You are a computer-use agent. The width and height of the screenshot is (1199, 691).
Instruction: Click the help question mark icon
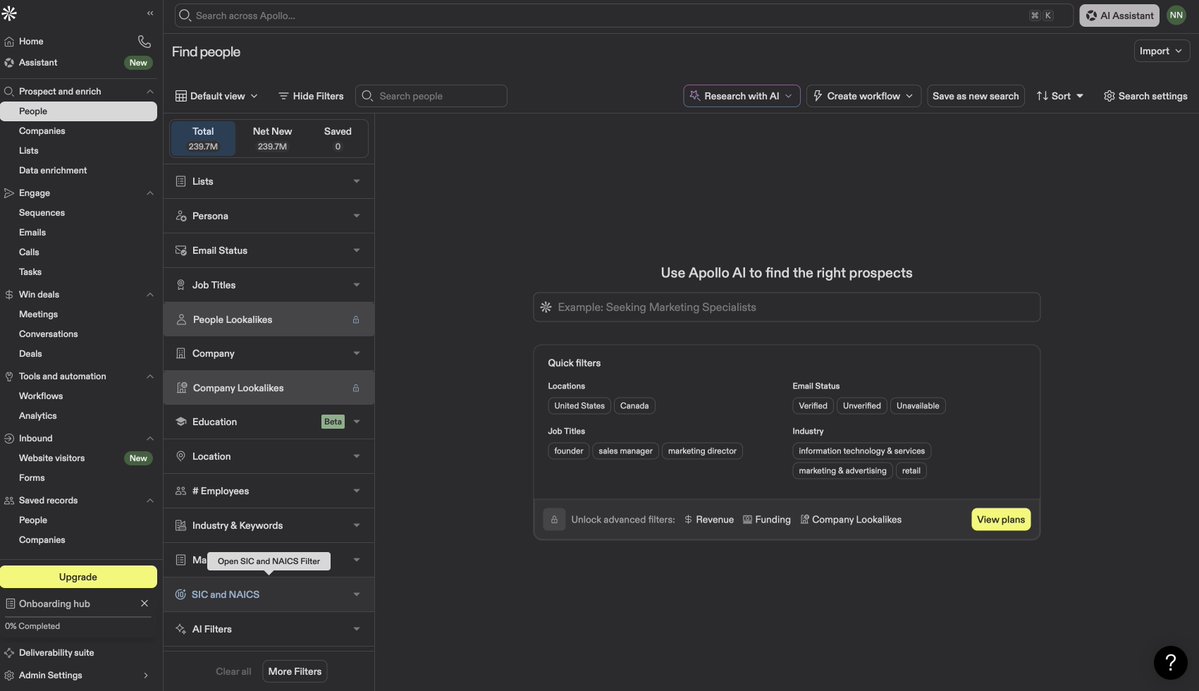[1170, 663]
